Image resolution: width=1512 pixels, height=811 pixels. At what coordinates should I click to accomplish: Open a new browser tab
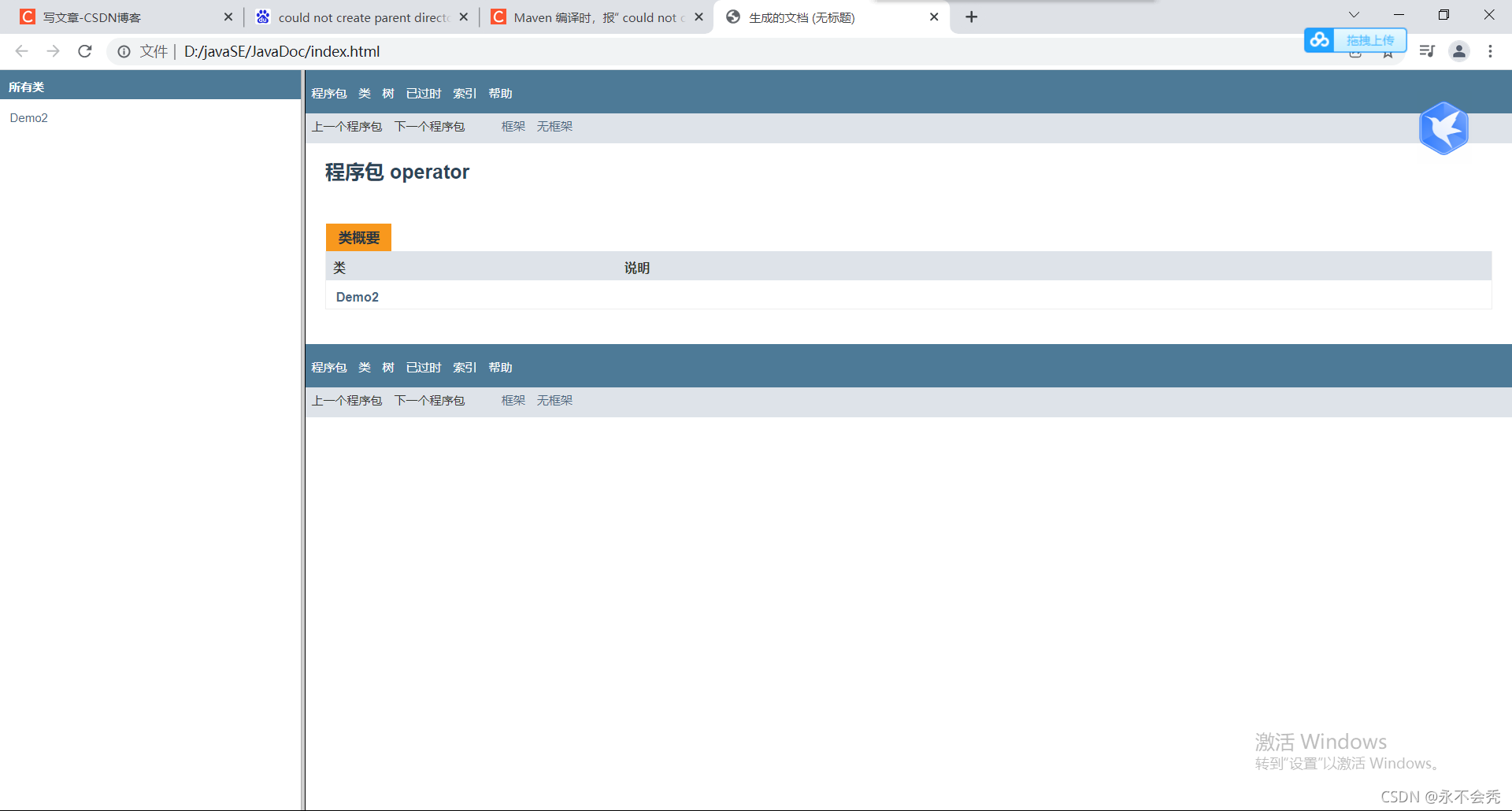coord(972,17)
